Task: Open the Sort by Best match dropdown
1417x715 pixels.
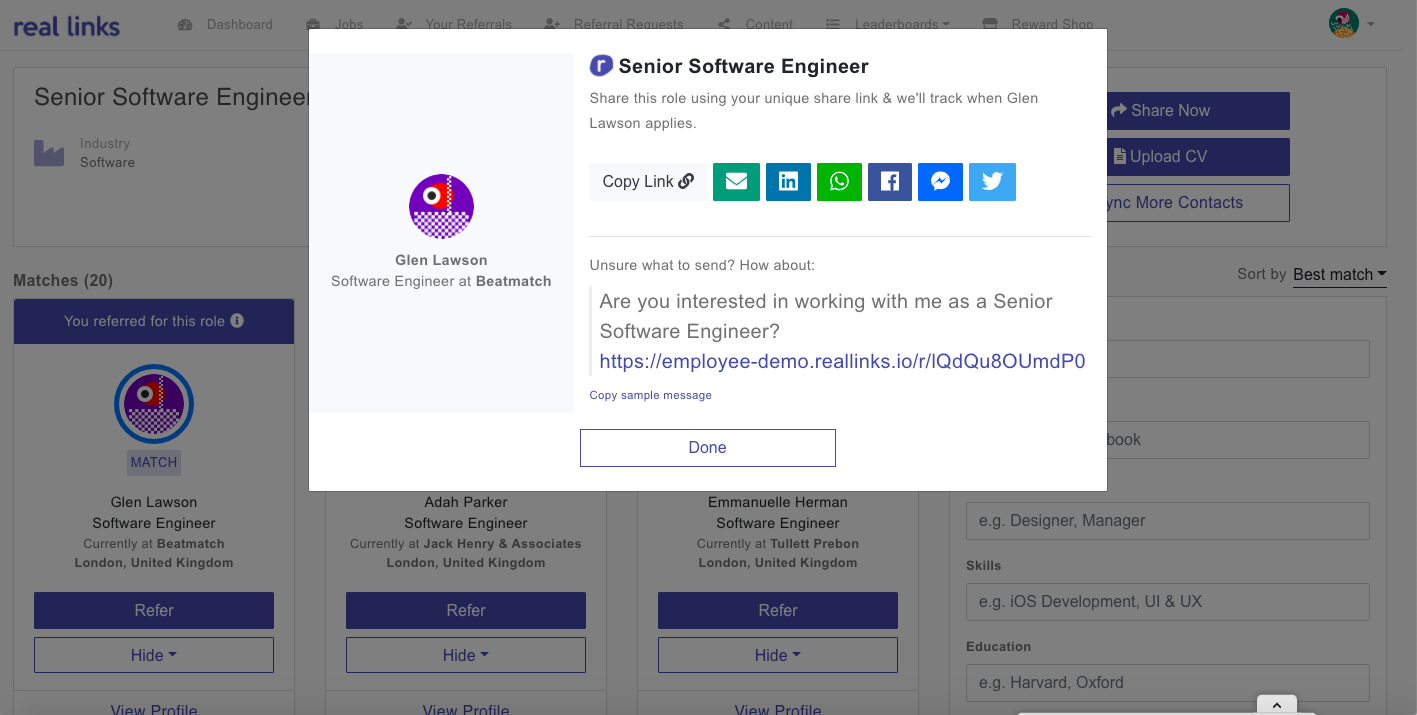Action: tap(1339, 274)
